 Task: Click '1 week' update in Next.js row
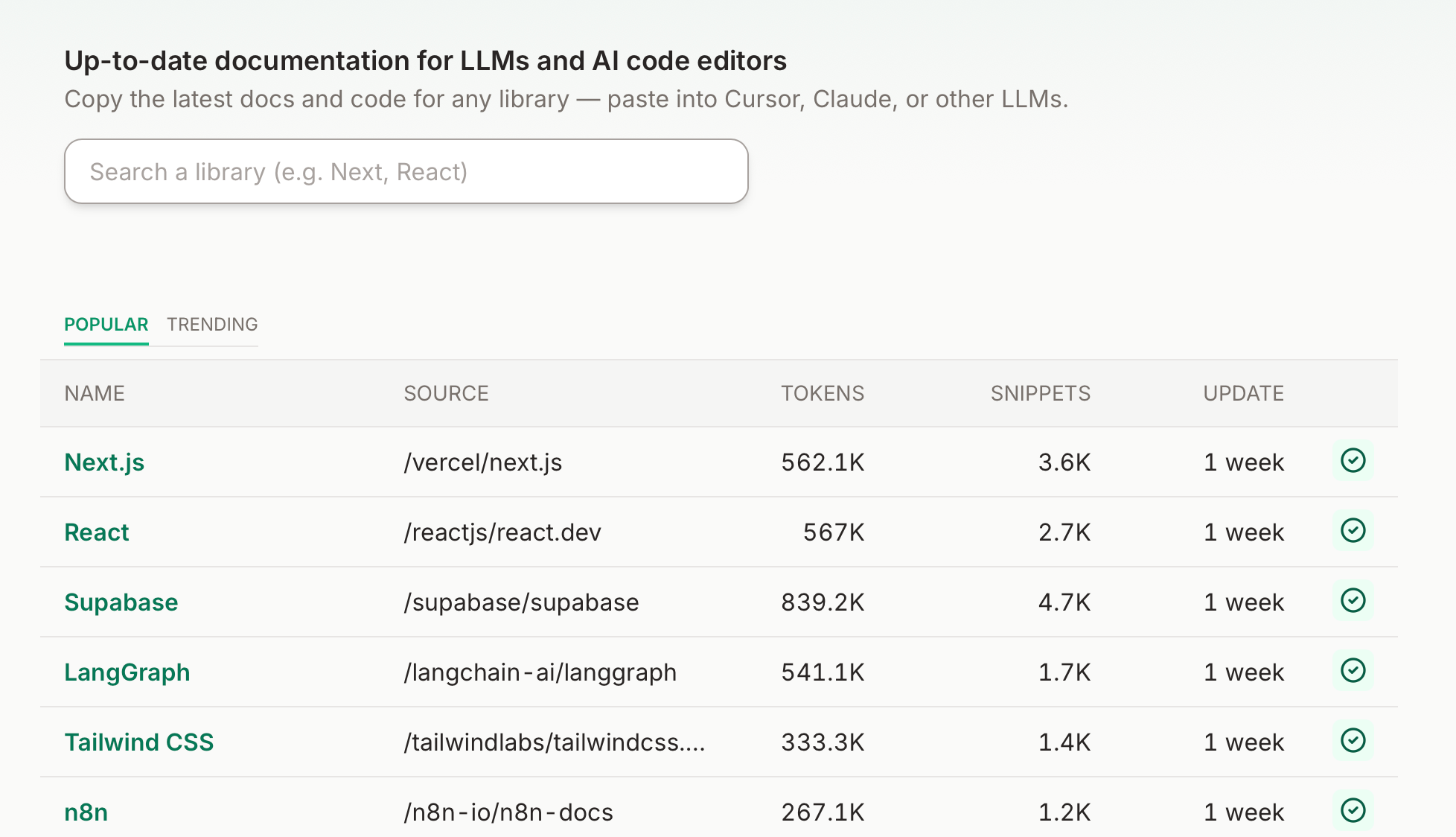point(1244,462)
